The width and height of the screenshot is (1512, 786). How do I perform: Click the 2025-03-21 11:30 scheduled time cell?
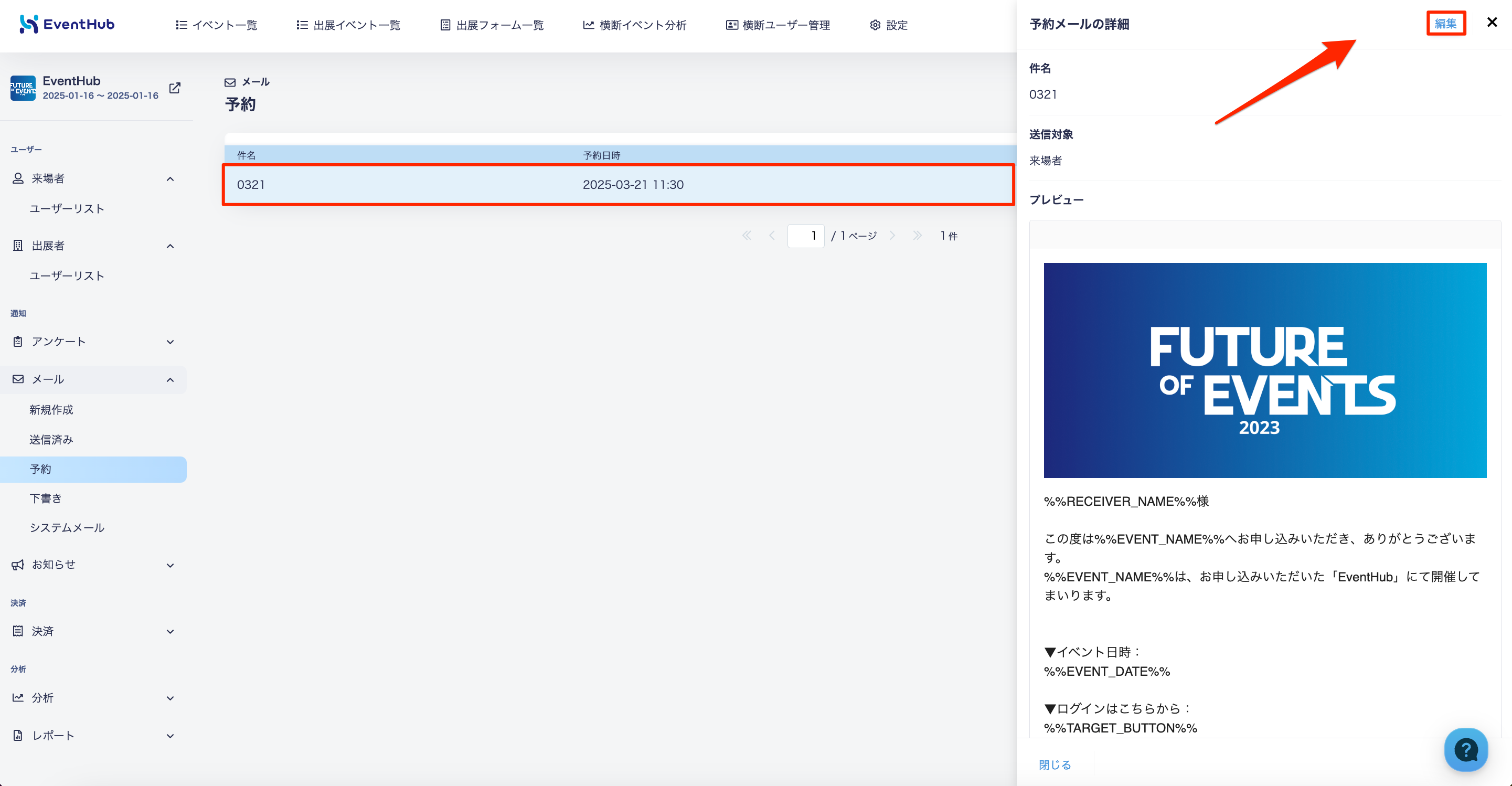click(x=633, y=184)
